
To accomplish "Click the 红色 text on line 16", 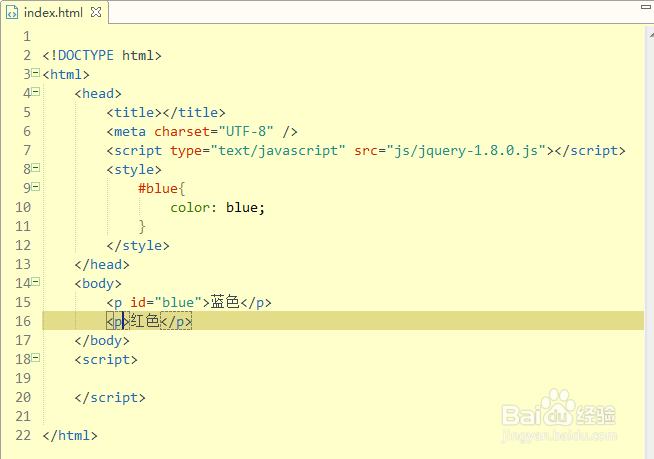I will click(145, 321).
